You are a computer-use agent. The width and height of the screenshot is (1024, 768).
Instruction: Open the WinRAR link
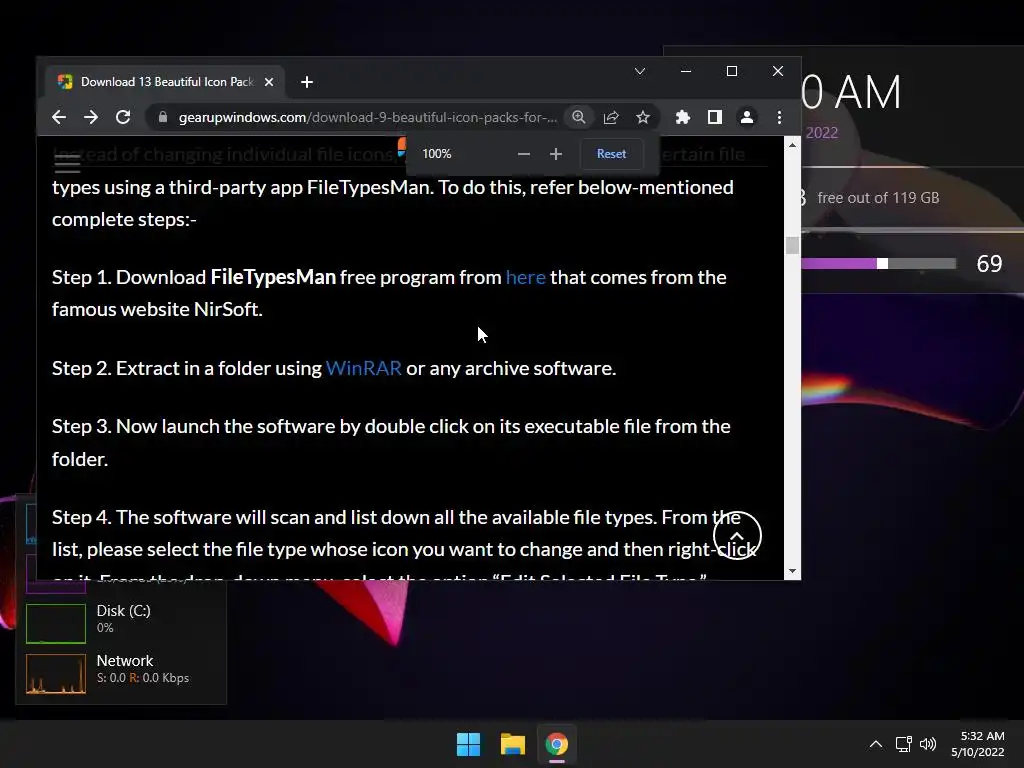pyautogui.click(x=364, y=368)
